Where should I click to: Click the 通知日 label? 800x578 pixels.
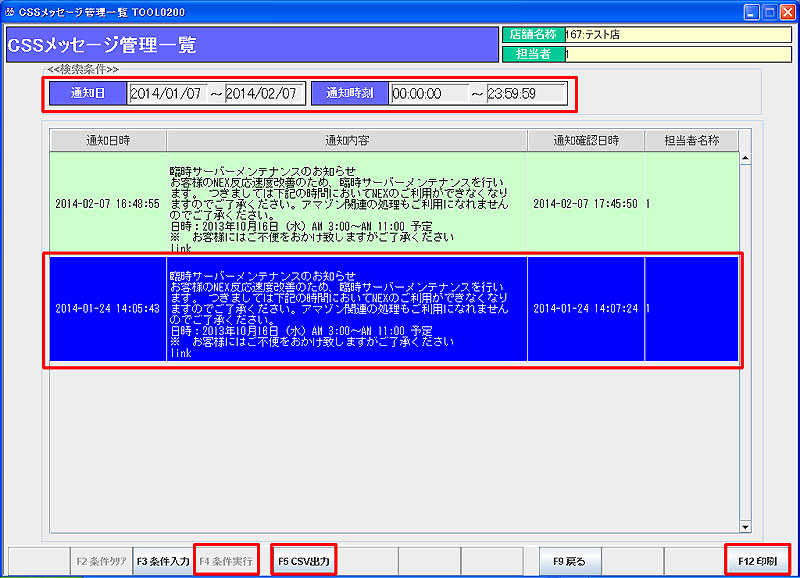(88, 93)
